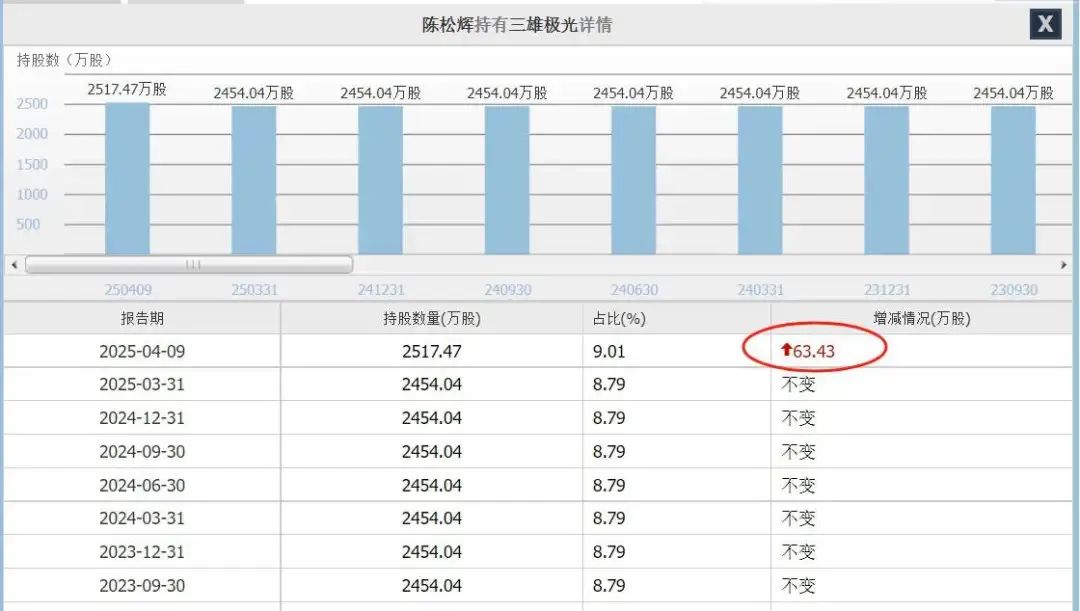Select the chart bar above 240930
Image resolution: width=1080 pixels, height=611 pixels.
[x=507, y=180]
